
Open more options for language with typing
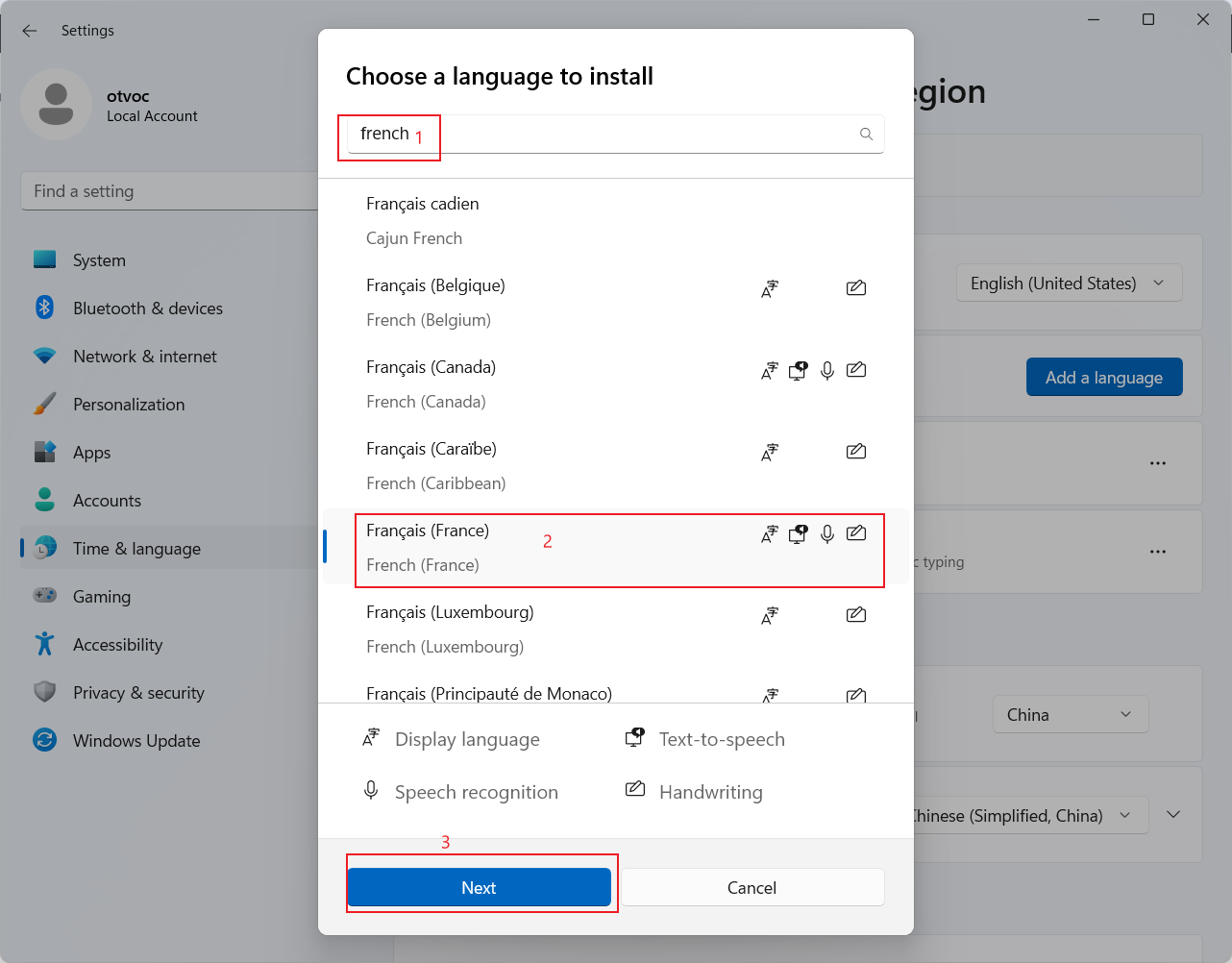[1158, 552]
